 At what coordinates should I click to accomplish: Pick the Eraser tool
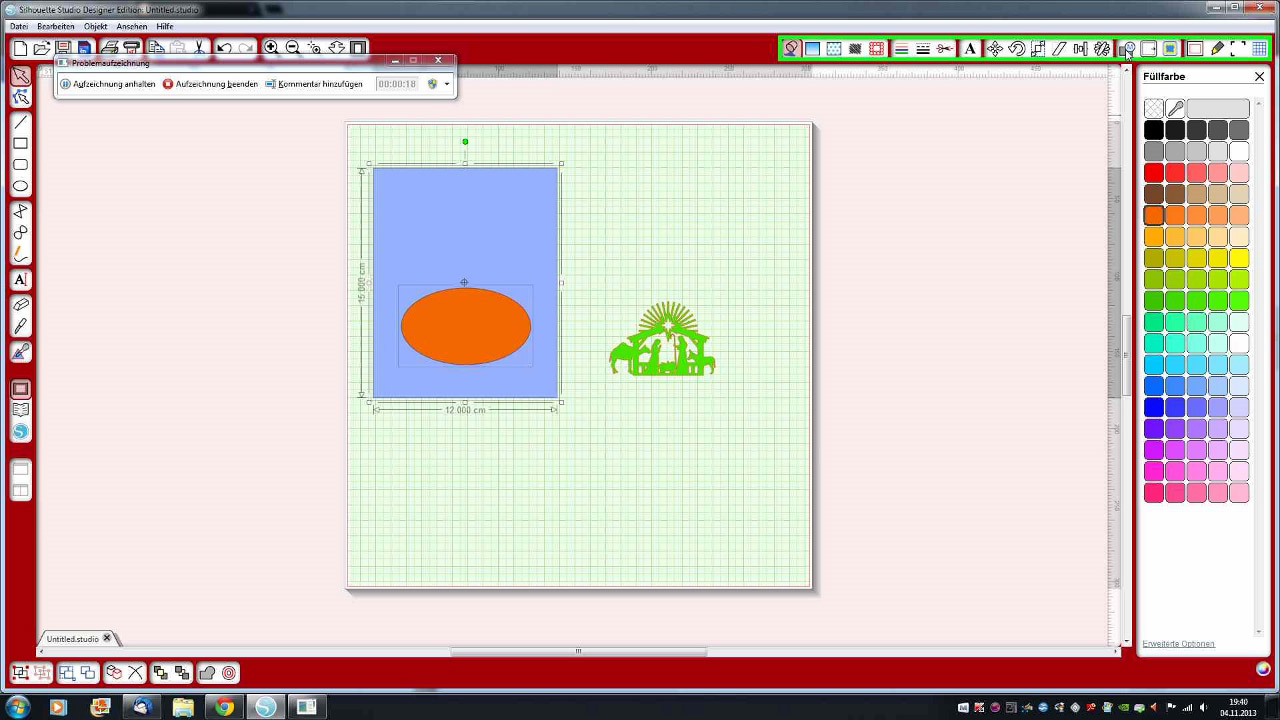[x=20, y=304]
